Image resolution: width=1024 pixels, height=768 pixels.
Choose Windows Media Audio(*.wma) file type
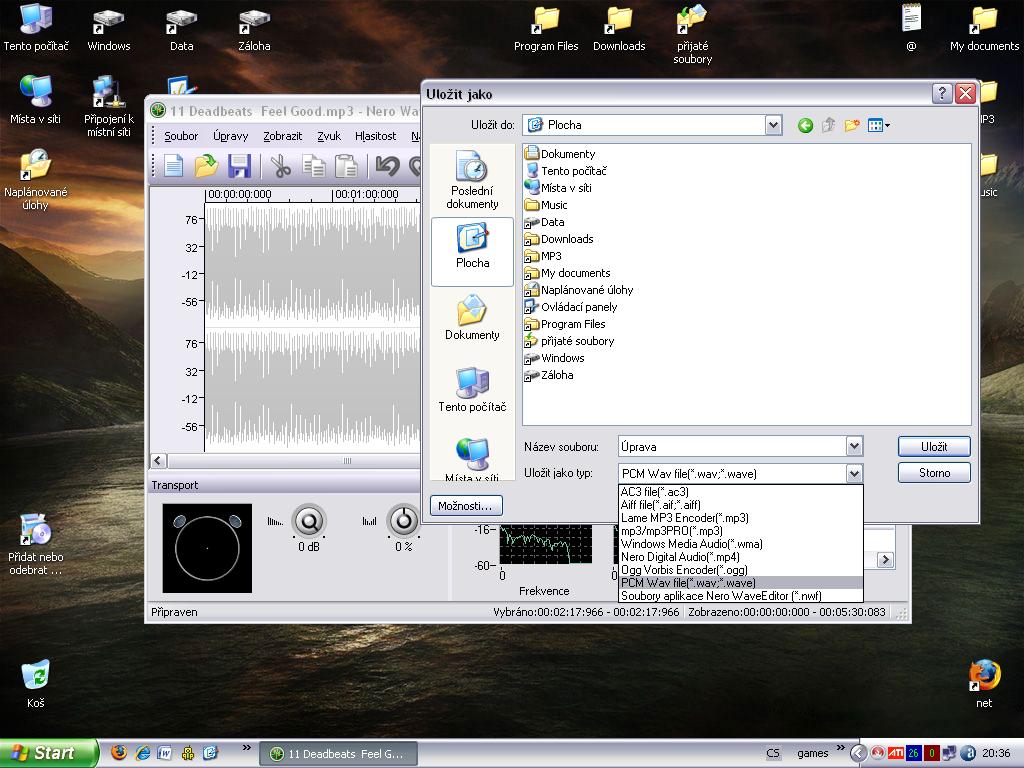[x=741, y=544]
